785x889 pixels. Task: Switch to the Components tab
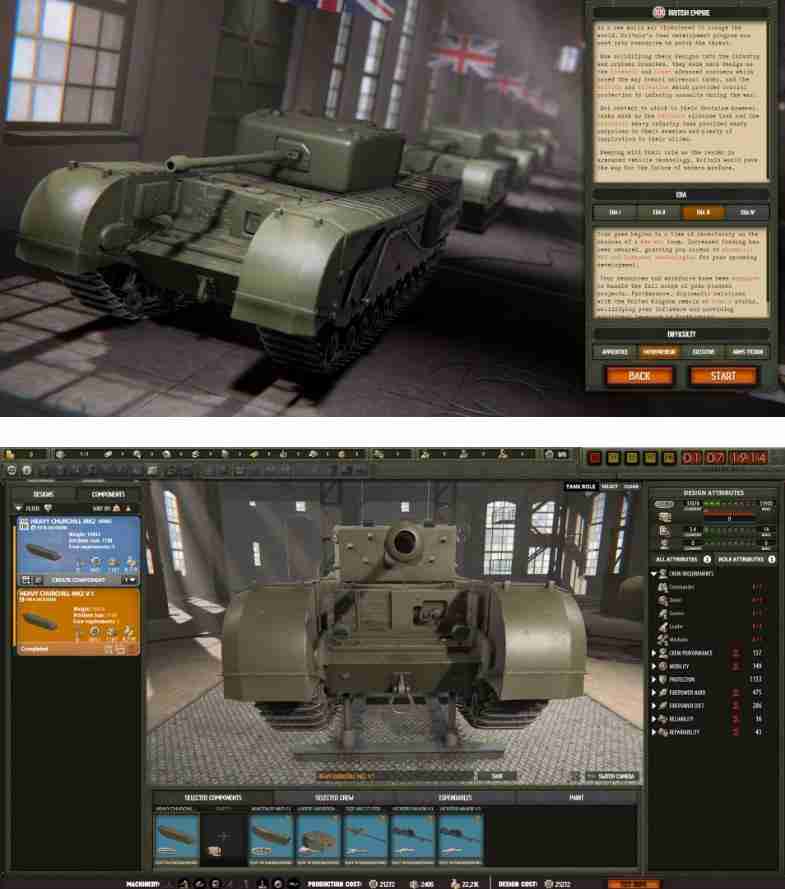click(x=109, y=494)
